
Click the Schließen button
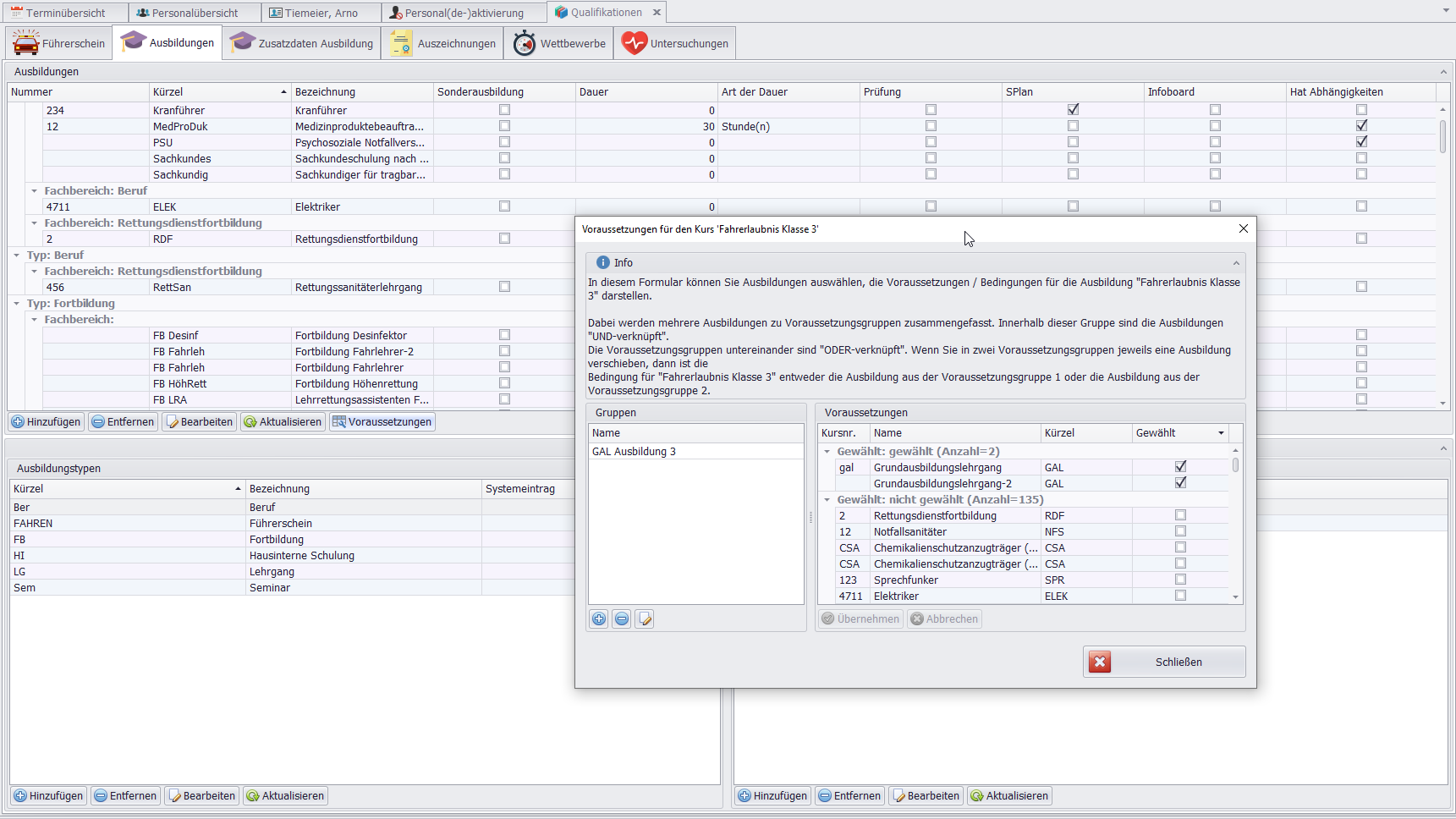point(1164,662)
